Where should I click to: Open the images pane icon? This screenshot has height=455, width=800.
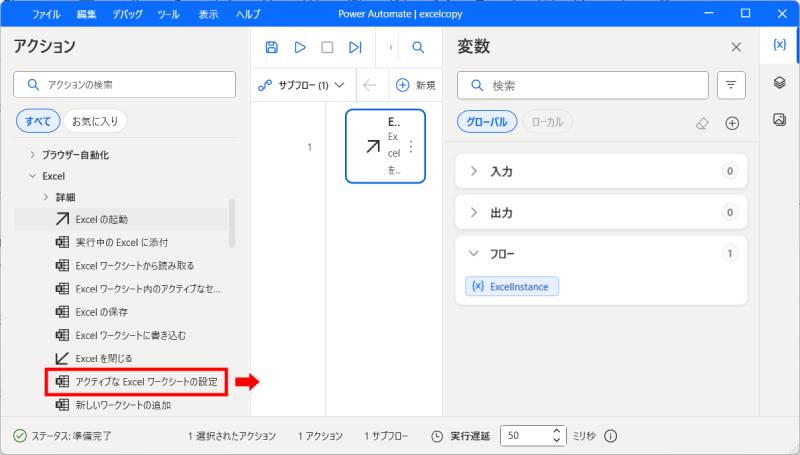point(779,119)
